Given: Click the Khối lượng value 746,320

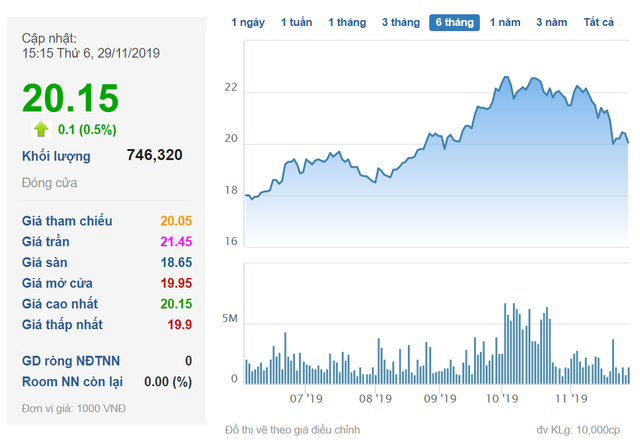Looking at the screenshot, I should coord(155,156).
